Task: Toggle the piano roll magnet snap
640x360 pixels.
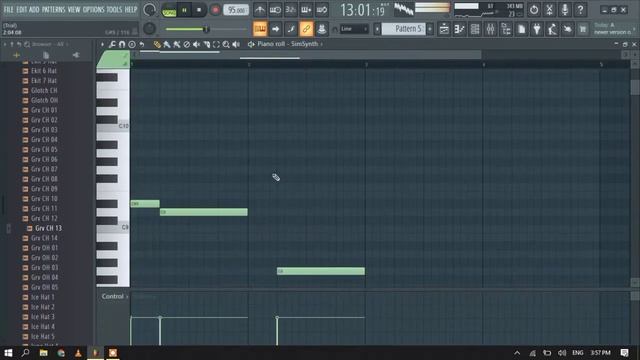Action: coord(122,44)
